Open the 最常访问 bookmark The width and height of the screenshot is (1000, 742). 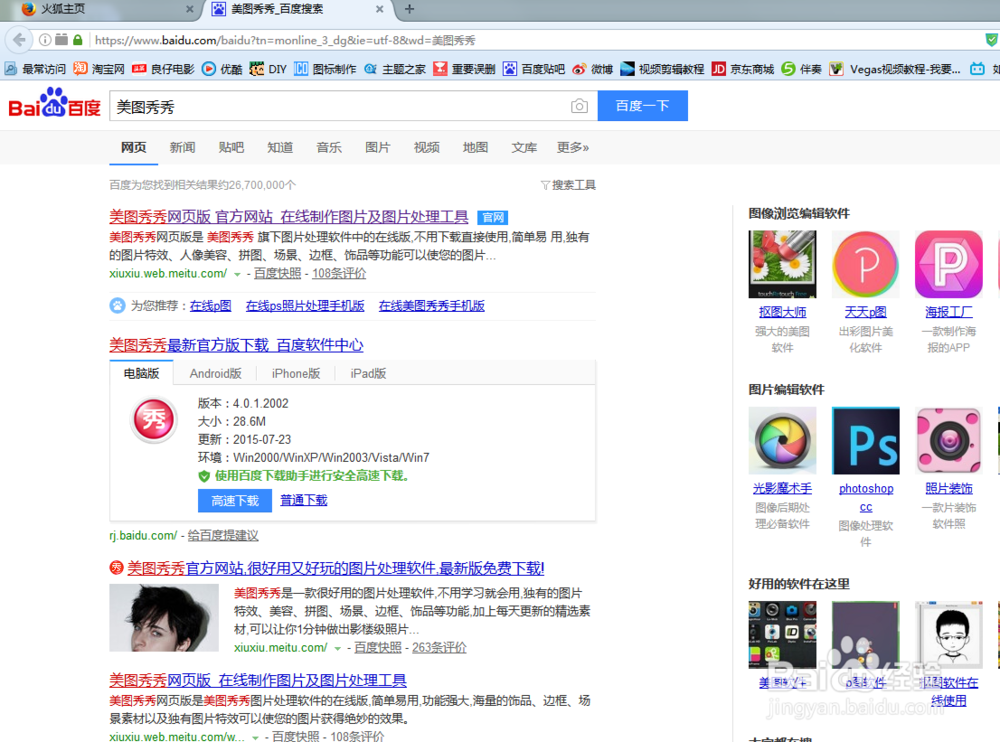pos(35,69)
